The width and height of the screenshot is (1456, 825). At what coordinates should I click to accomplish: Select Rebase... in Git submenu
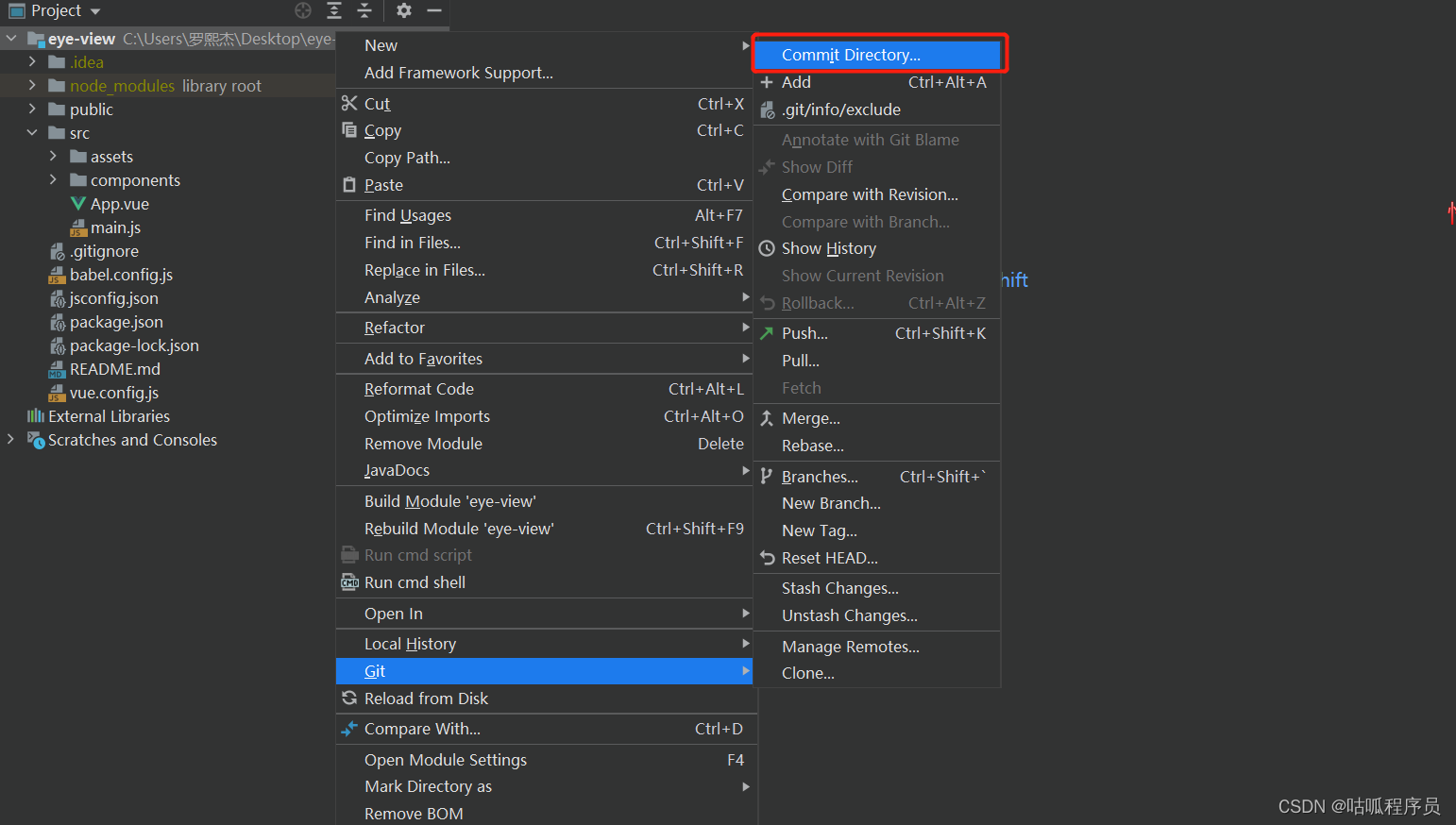click(877, 446)
